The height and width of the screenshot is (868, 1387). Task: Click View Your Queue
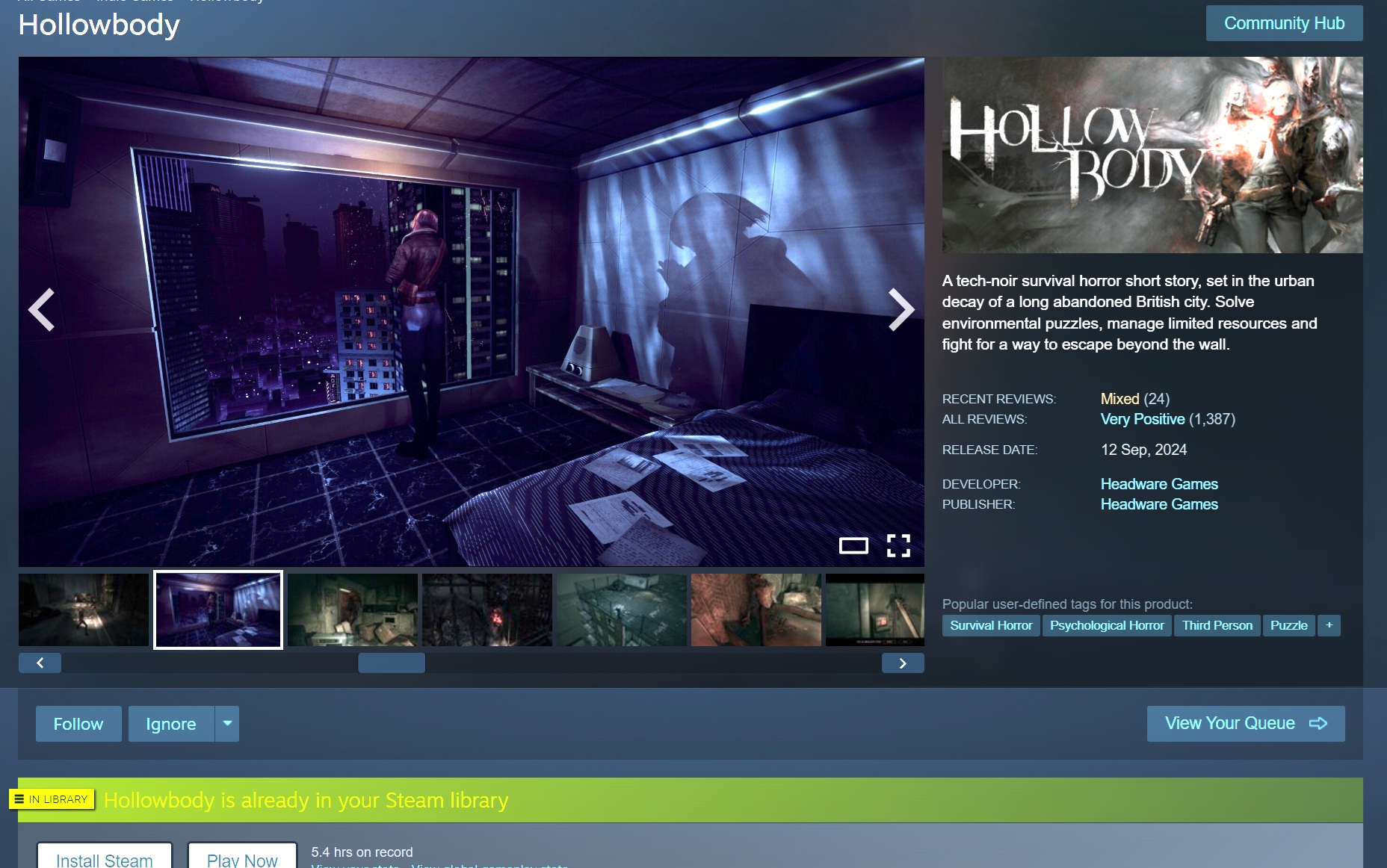coord(1246,724)
